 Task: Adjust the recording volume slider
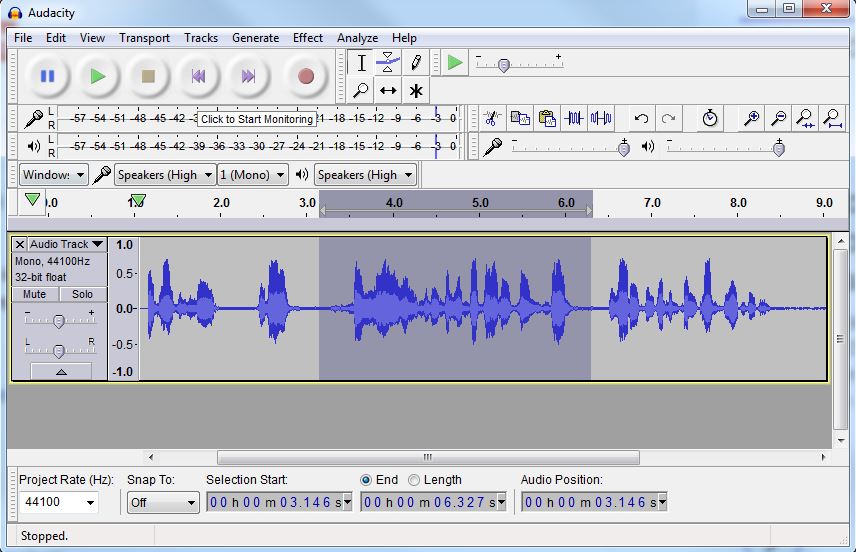pos(623,148)
